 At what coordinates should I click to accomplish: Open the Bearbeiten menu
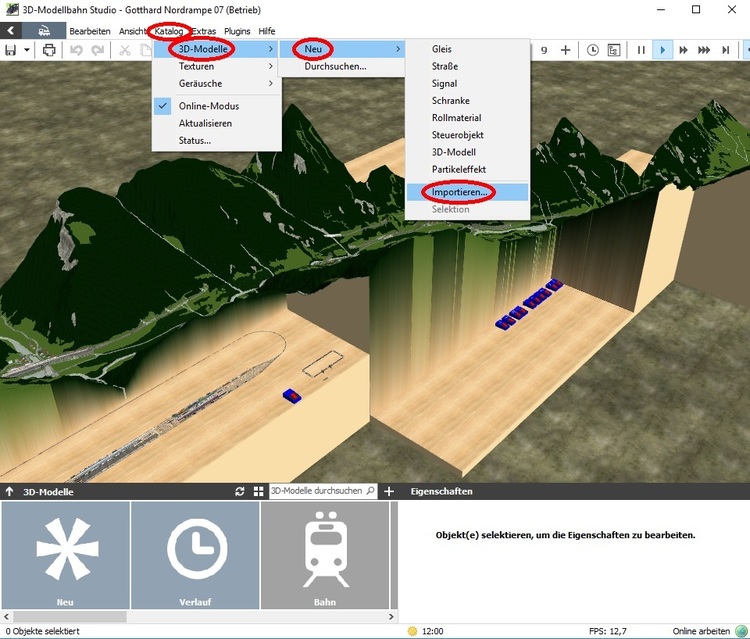90,31
